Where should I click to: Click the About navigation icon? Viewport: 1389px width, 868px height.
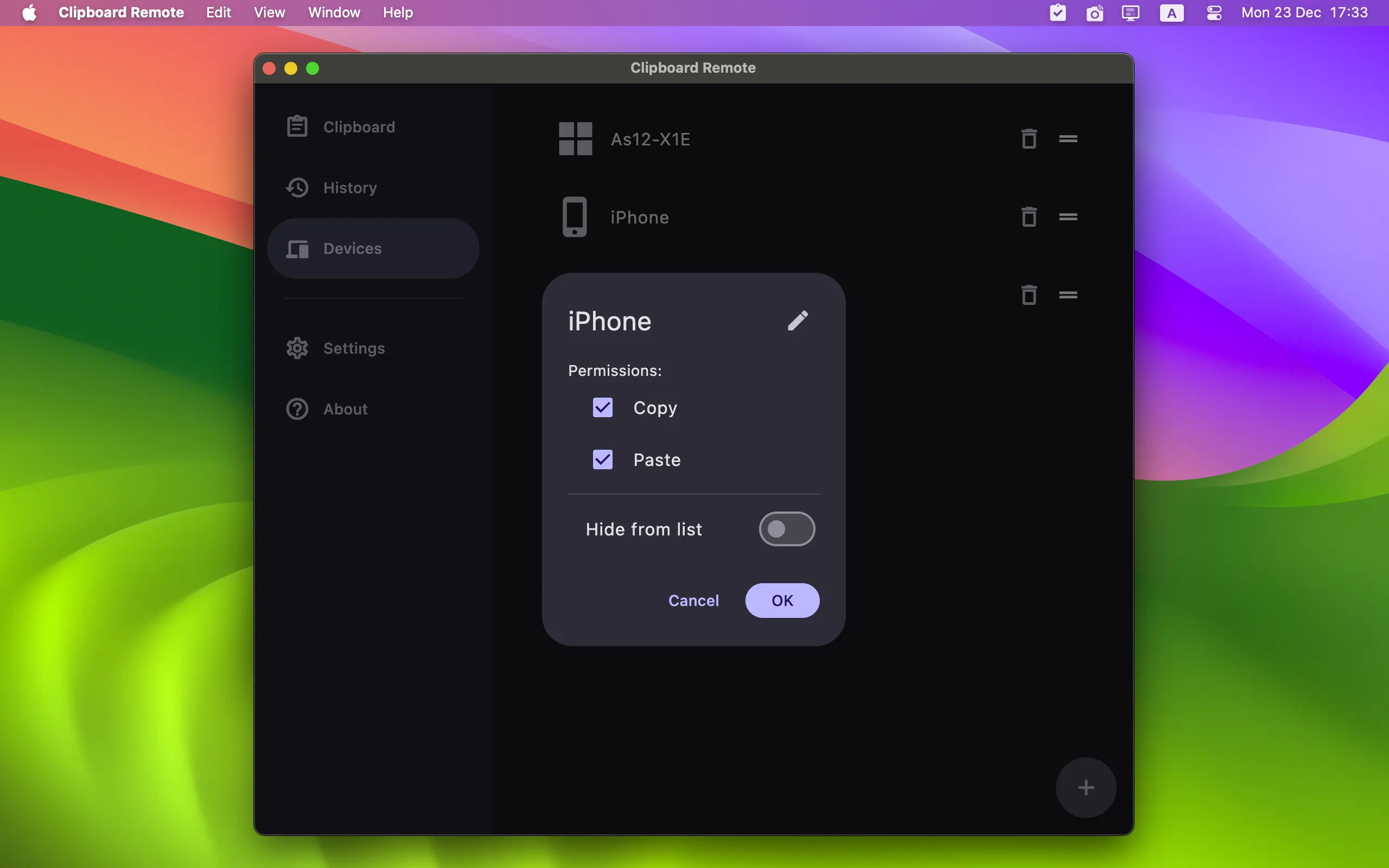(x=297, y=408)
